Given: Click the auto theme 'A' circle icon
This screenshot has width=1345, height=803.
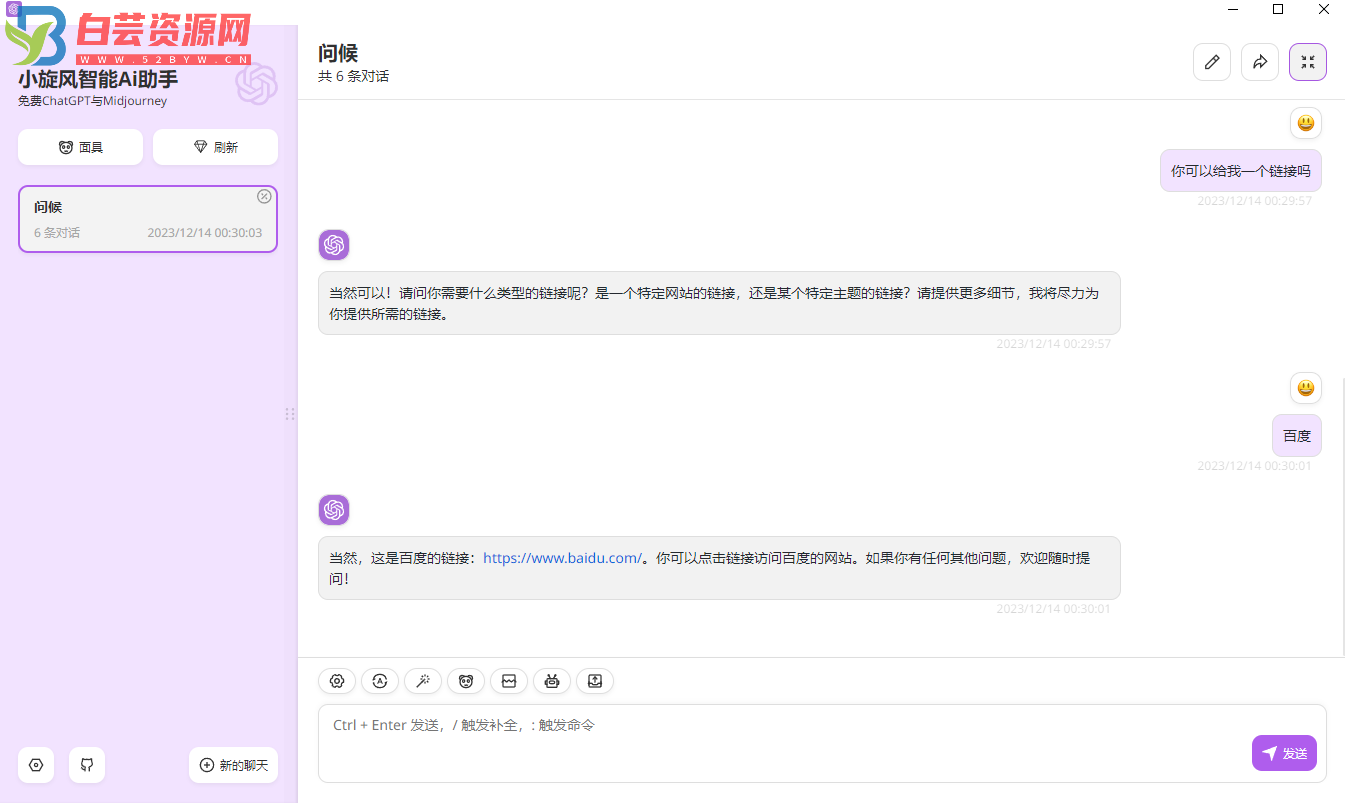Looking at the screenshot, I should point(380,681).
